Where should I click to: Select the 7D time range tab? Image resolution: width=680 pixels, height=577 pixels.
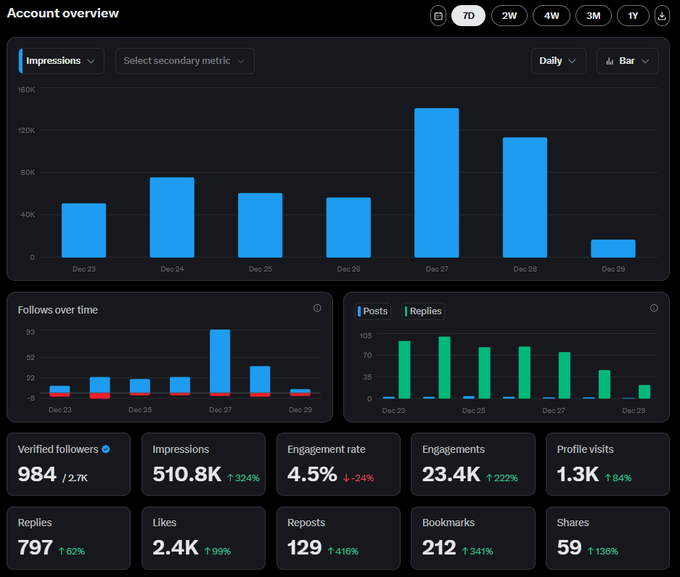(x=468, y=16)
